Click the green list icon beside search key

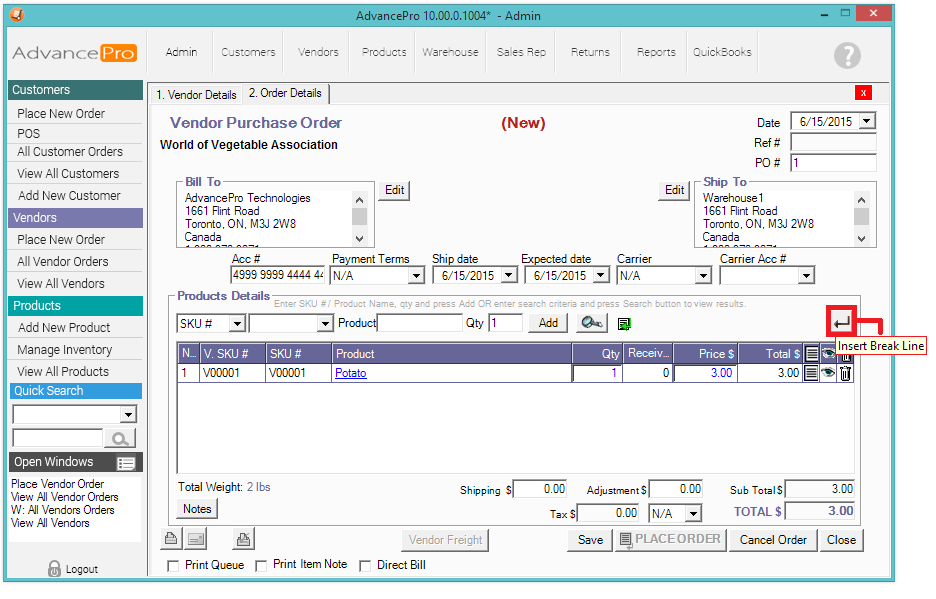624,324
